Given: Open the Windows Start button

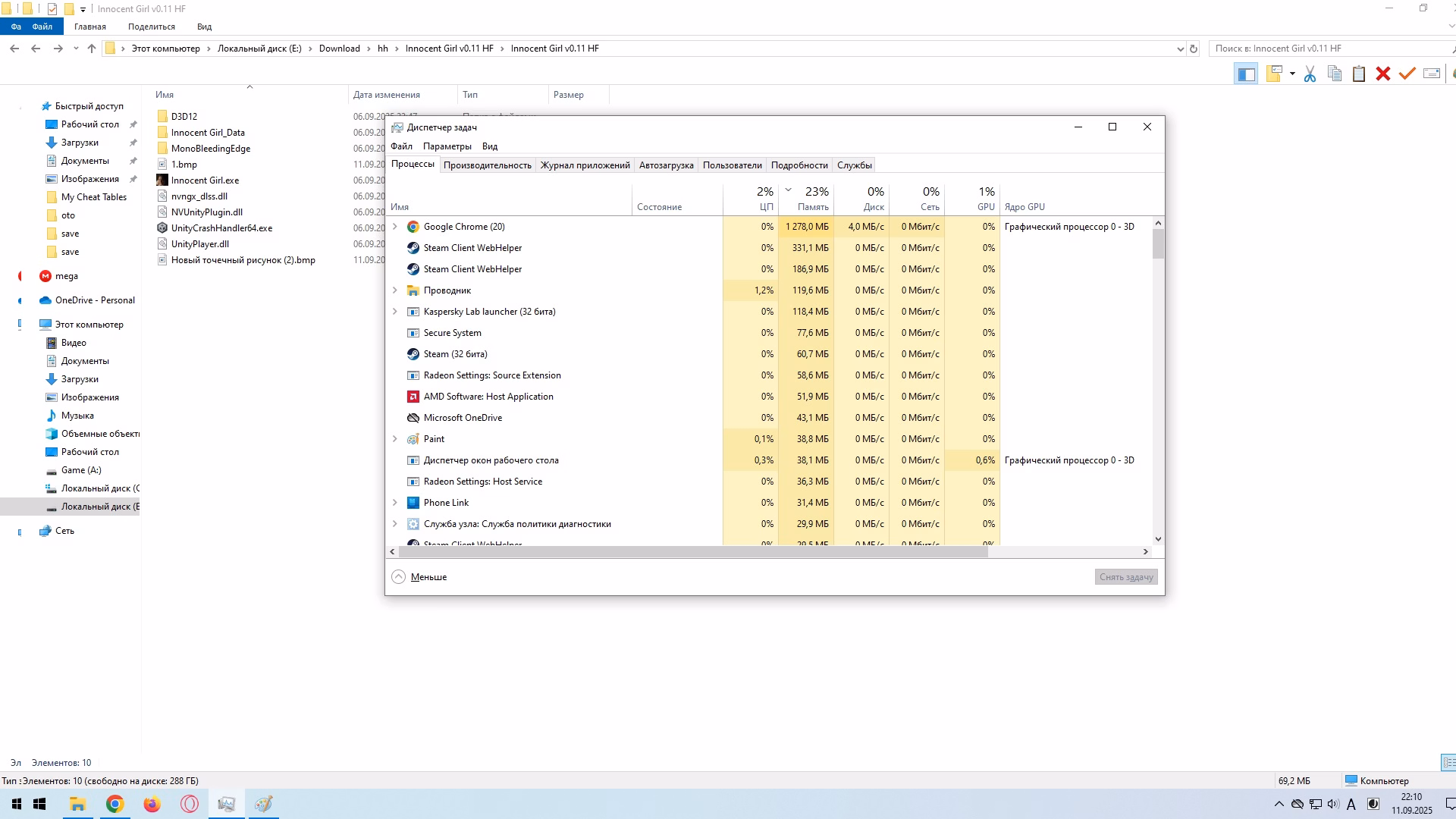Looking at the screenshot, I should [x=39, y=804].
